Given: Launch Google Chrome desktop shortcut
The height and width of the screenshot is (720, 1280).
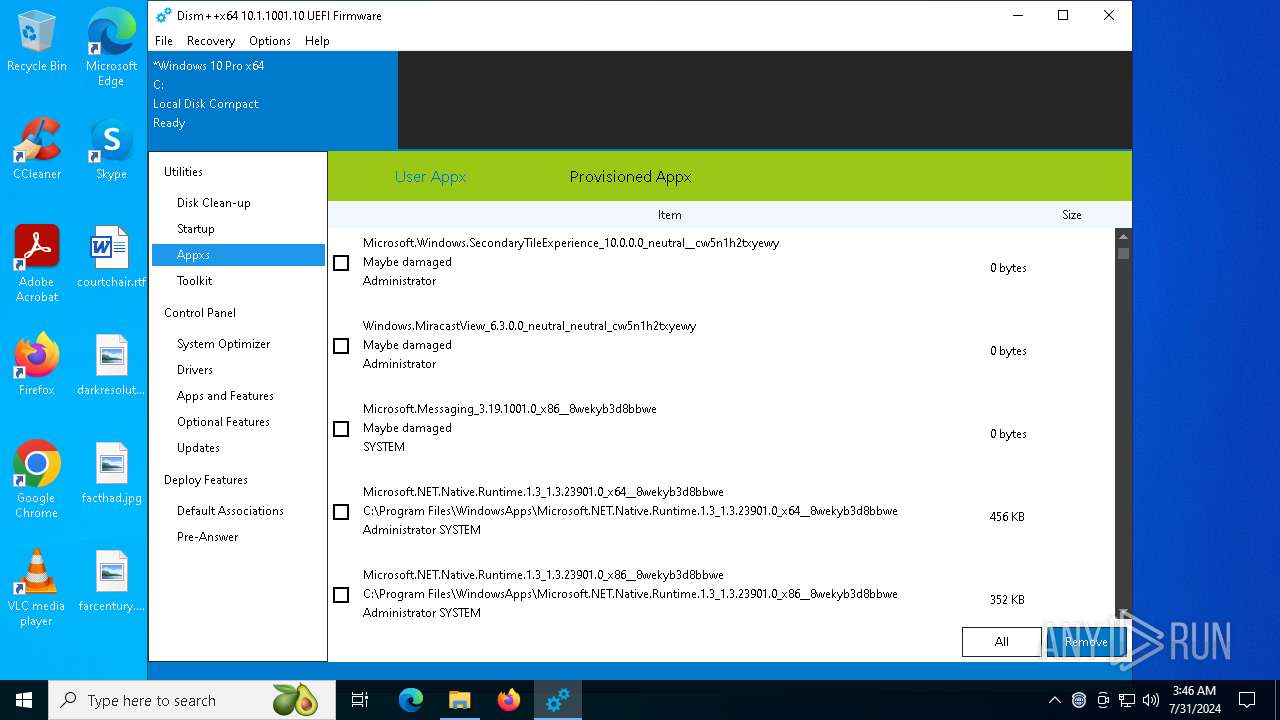Looking at the screenshot, I should point(37,480).
